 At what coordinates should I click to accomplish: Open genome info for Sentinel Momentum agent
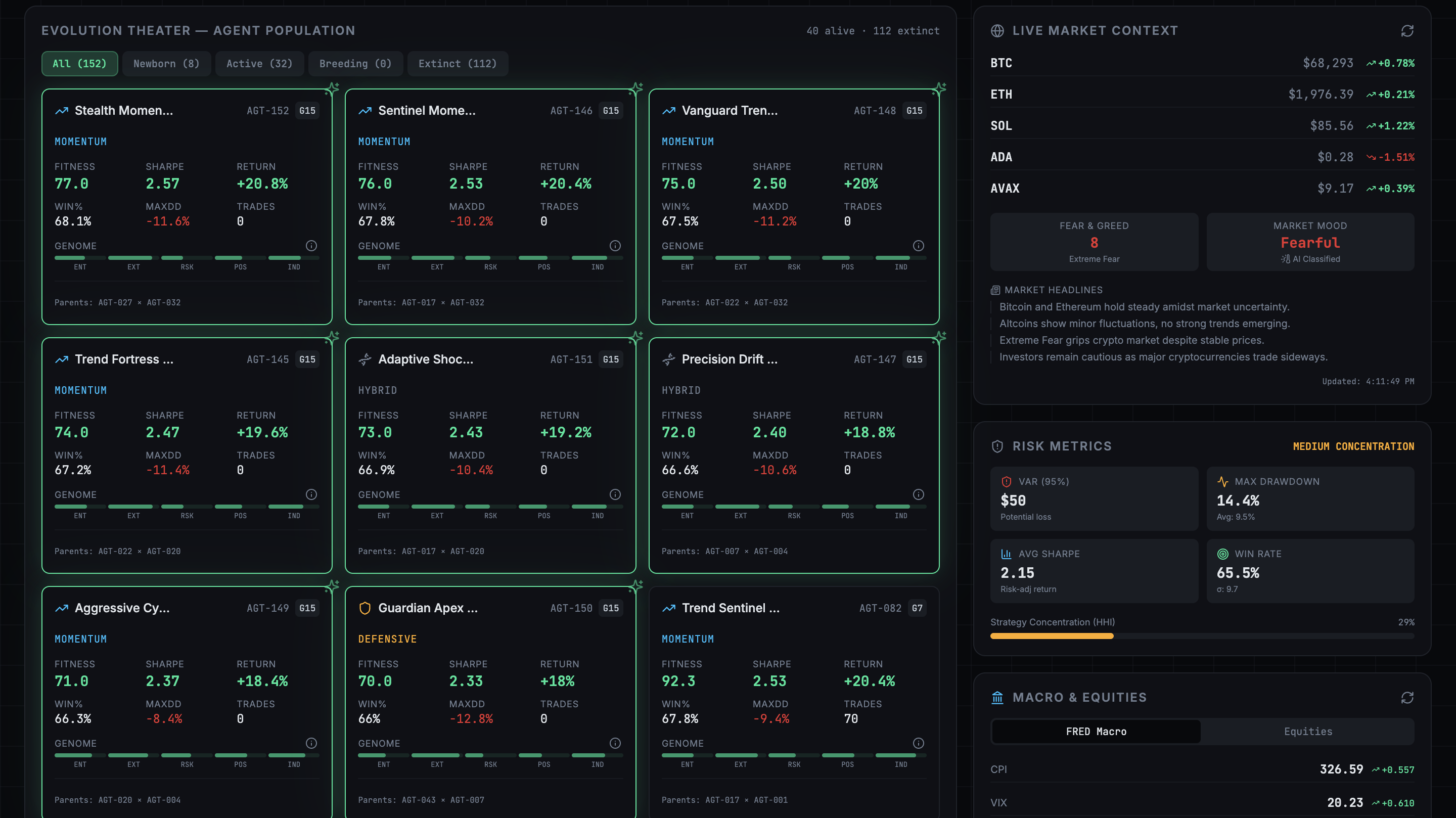coord(615,246)
